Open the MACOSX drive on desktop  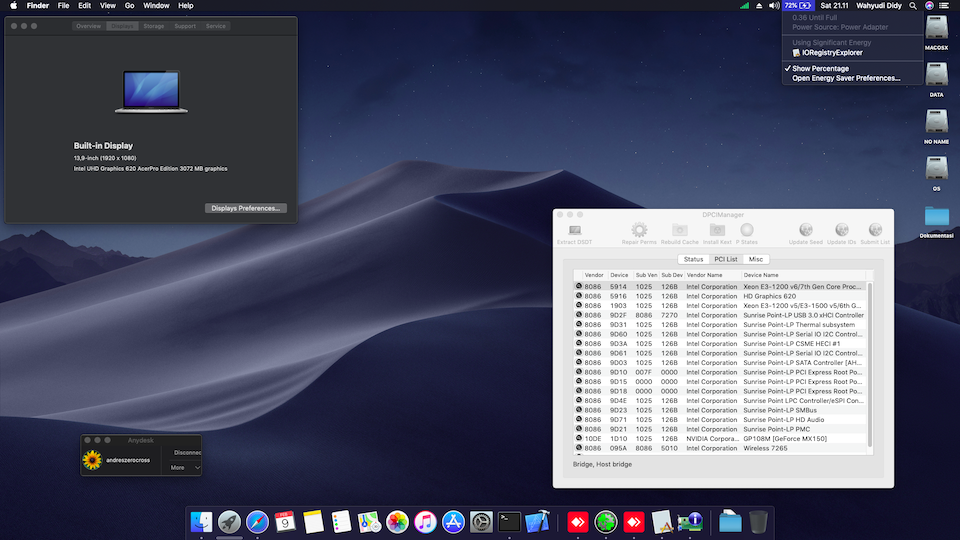pyautogui.click(x=936, y=32)
